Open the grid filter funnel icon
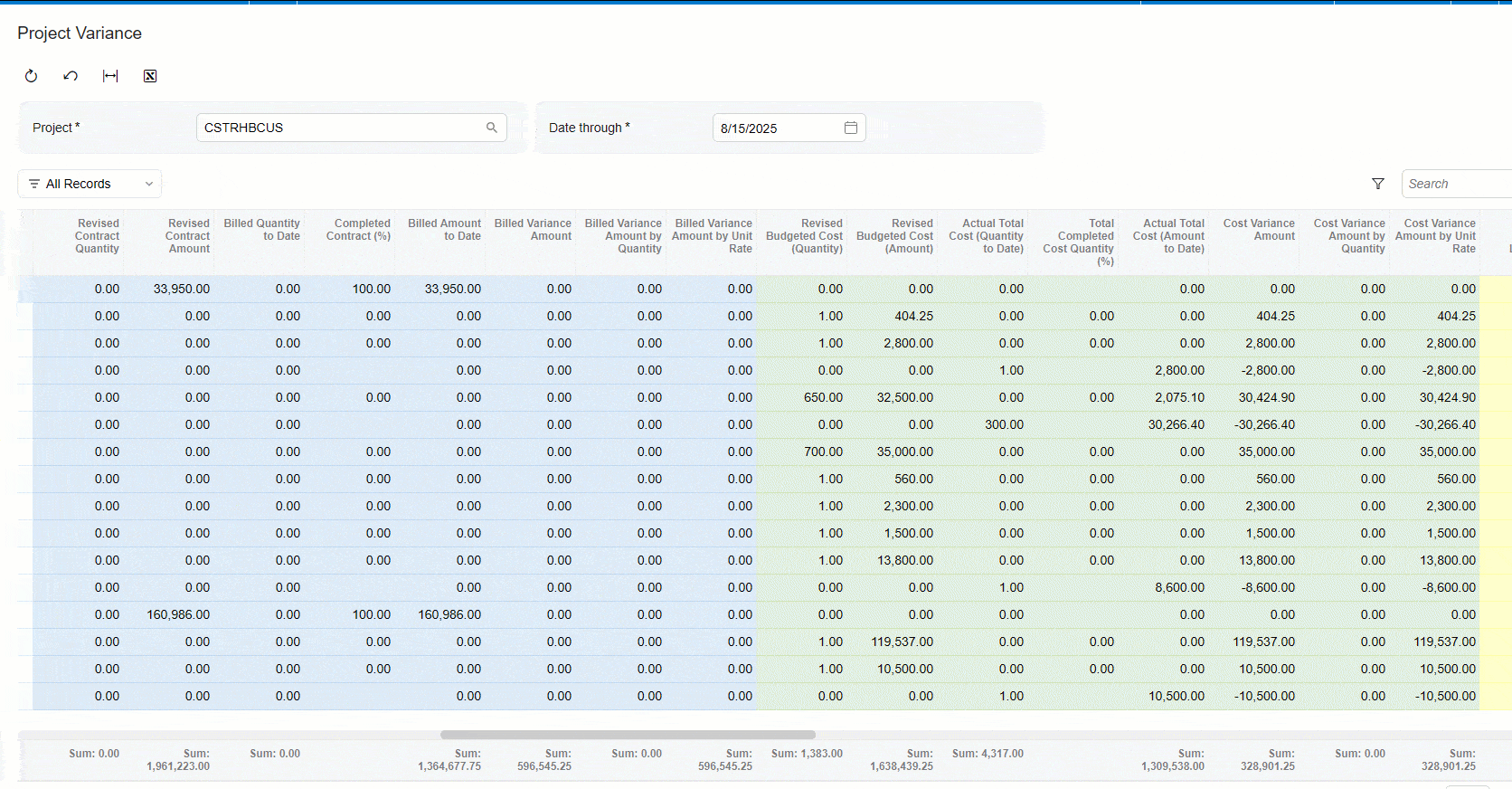This screenshot has width=1512, height=789. (1378, 184)
